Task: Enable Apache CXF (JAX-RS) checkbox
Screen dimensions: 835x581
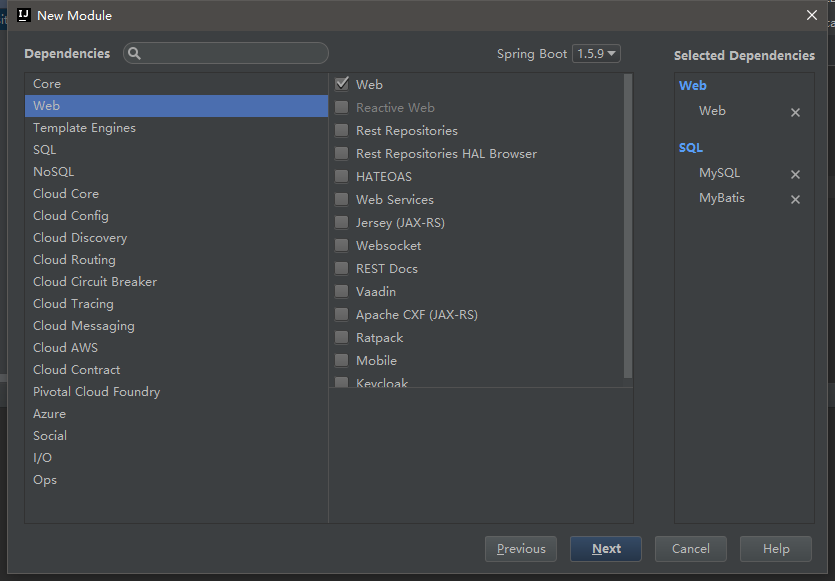Action: [342, 314]
